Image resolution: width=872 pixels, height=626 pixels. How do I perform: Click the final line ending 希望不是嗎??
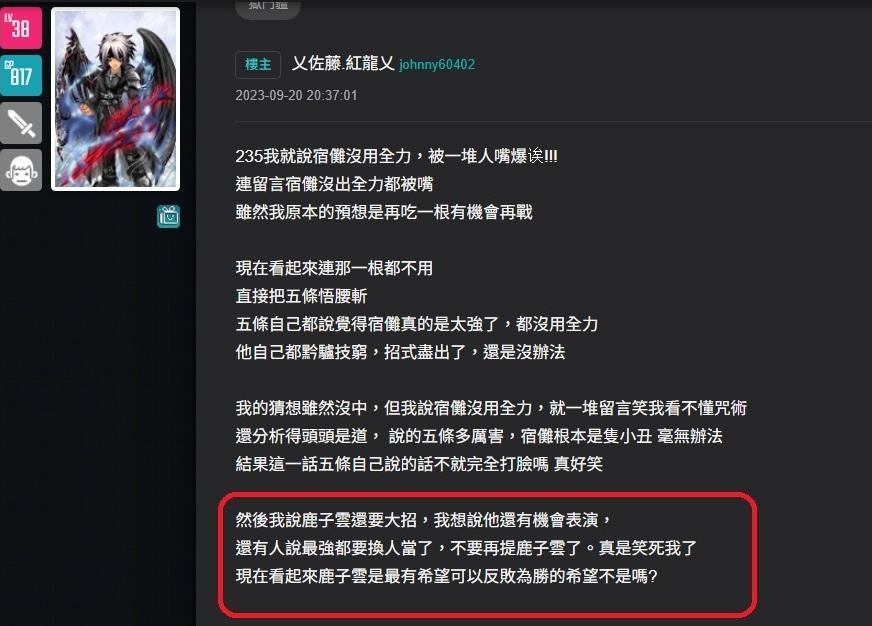pyautogui.click(x=447, y=576)
